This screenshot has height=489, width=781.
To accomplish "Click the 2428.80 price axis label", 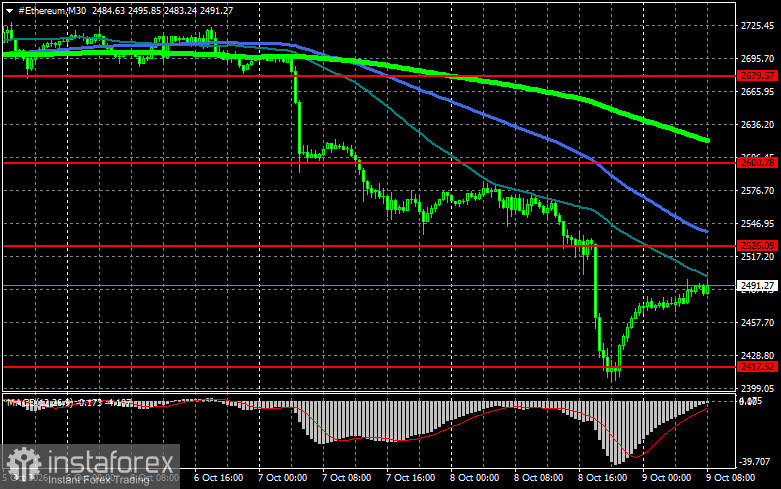I will click(758, 356).
